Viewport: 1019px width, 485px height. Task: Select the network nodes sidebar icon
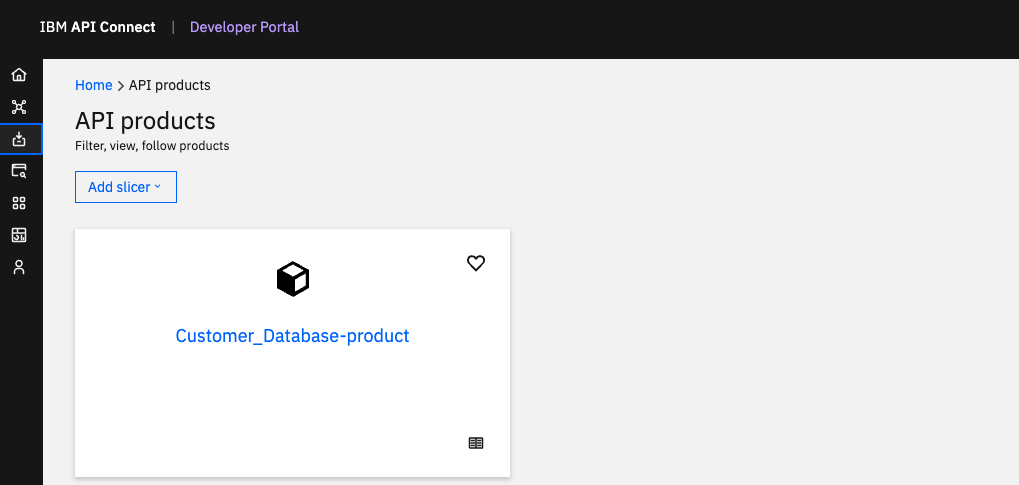point(19,107)
